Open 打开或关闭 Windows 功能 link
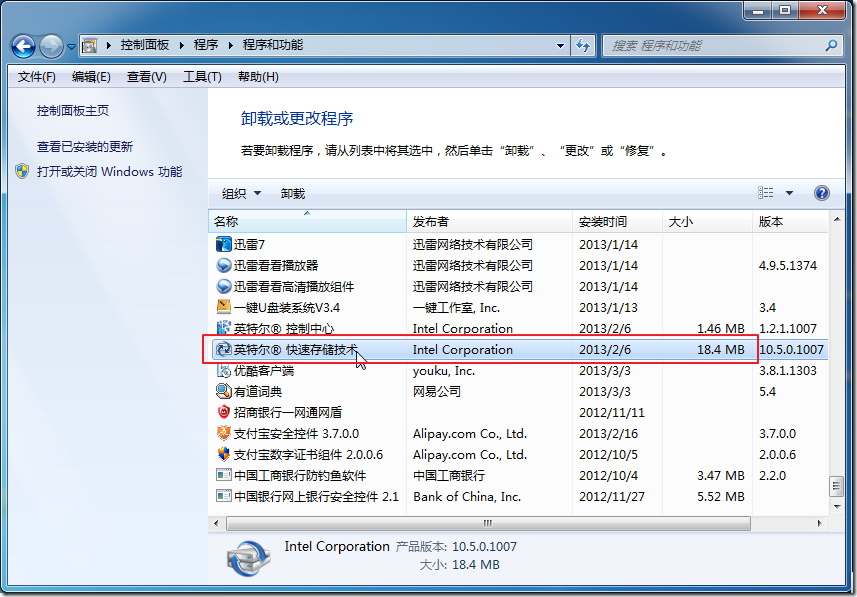The width and height of the screenshot is (857, 597). 109,172
